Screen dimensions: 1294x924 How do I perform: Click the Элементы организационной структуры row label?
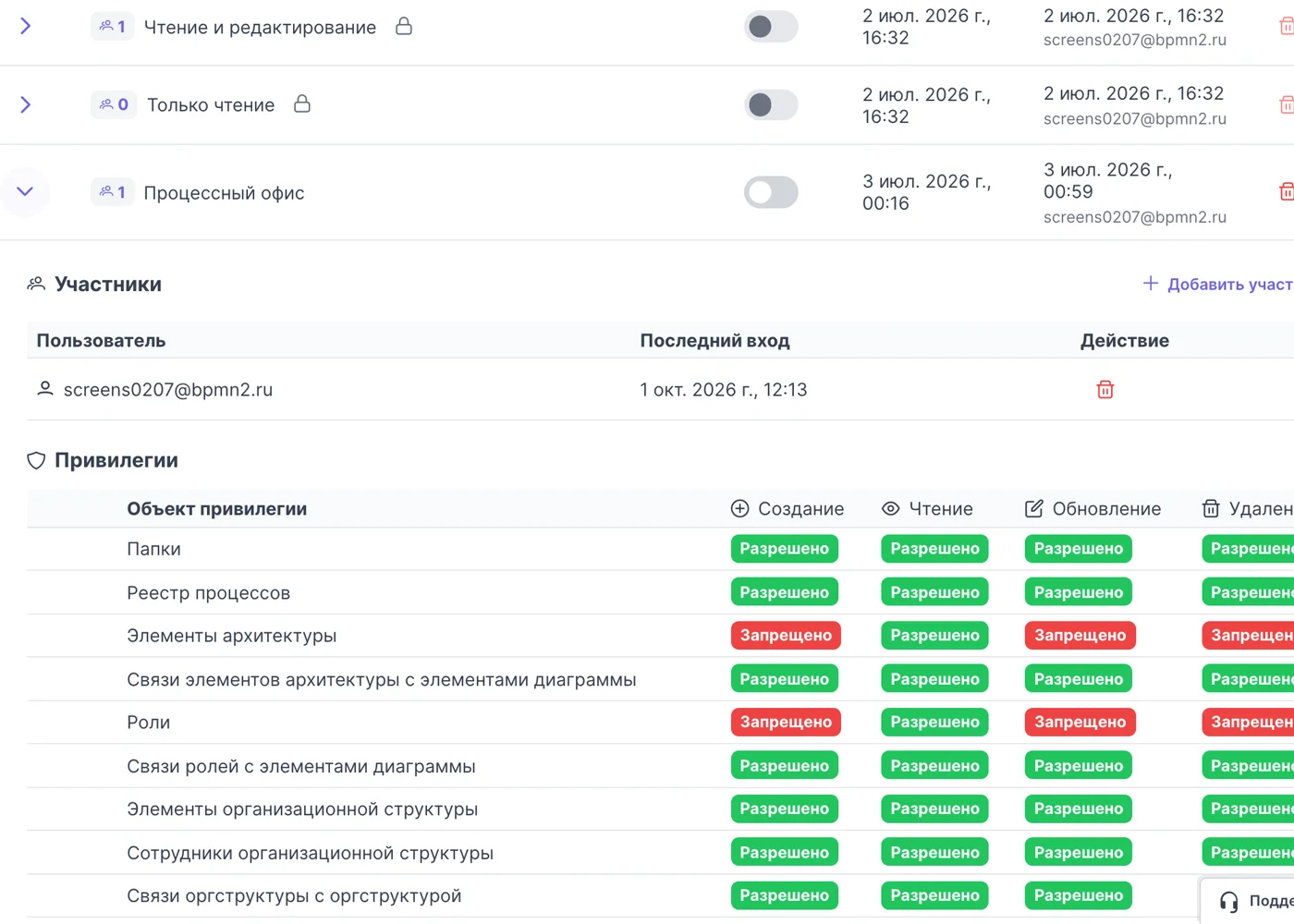point(302,809)
